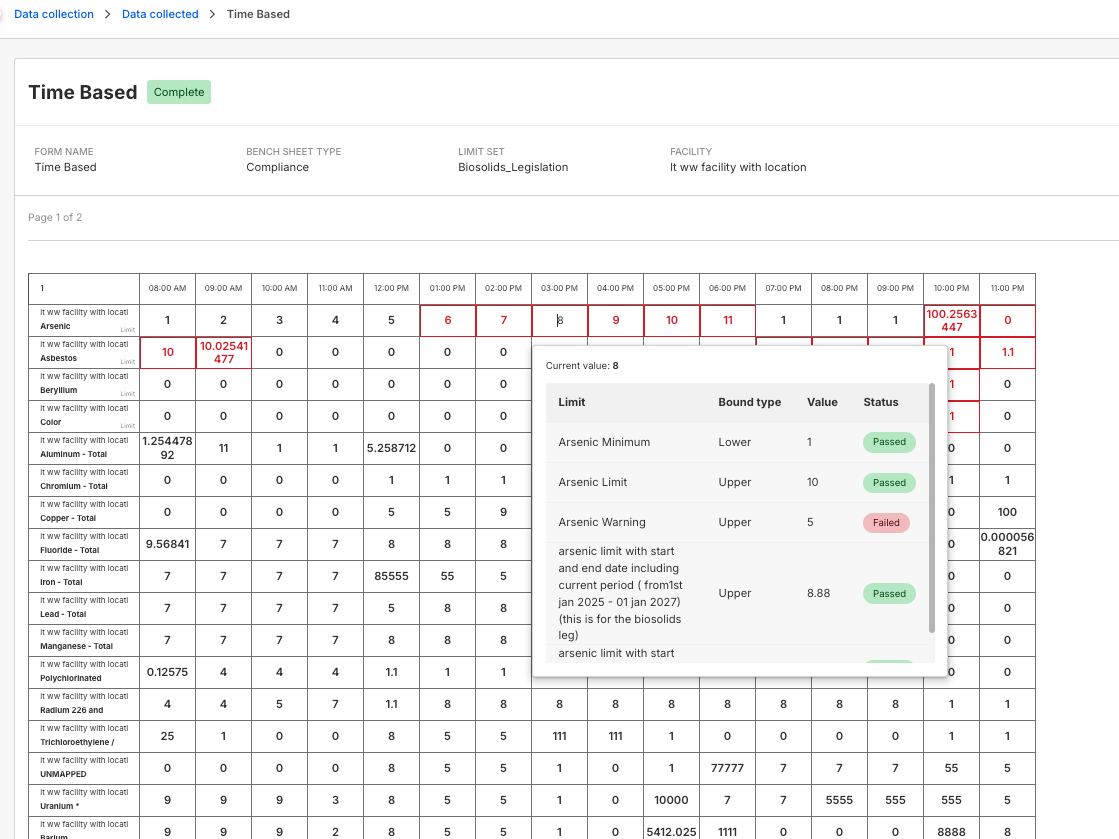
Task: Select the Fluoride - Total cell showing 9.56841
Action: (x=167, y=544)
